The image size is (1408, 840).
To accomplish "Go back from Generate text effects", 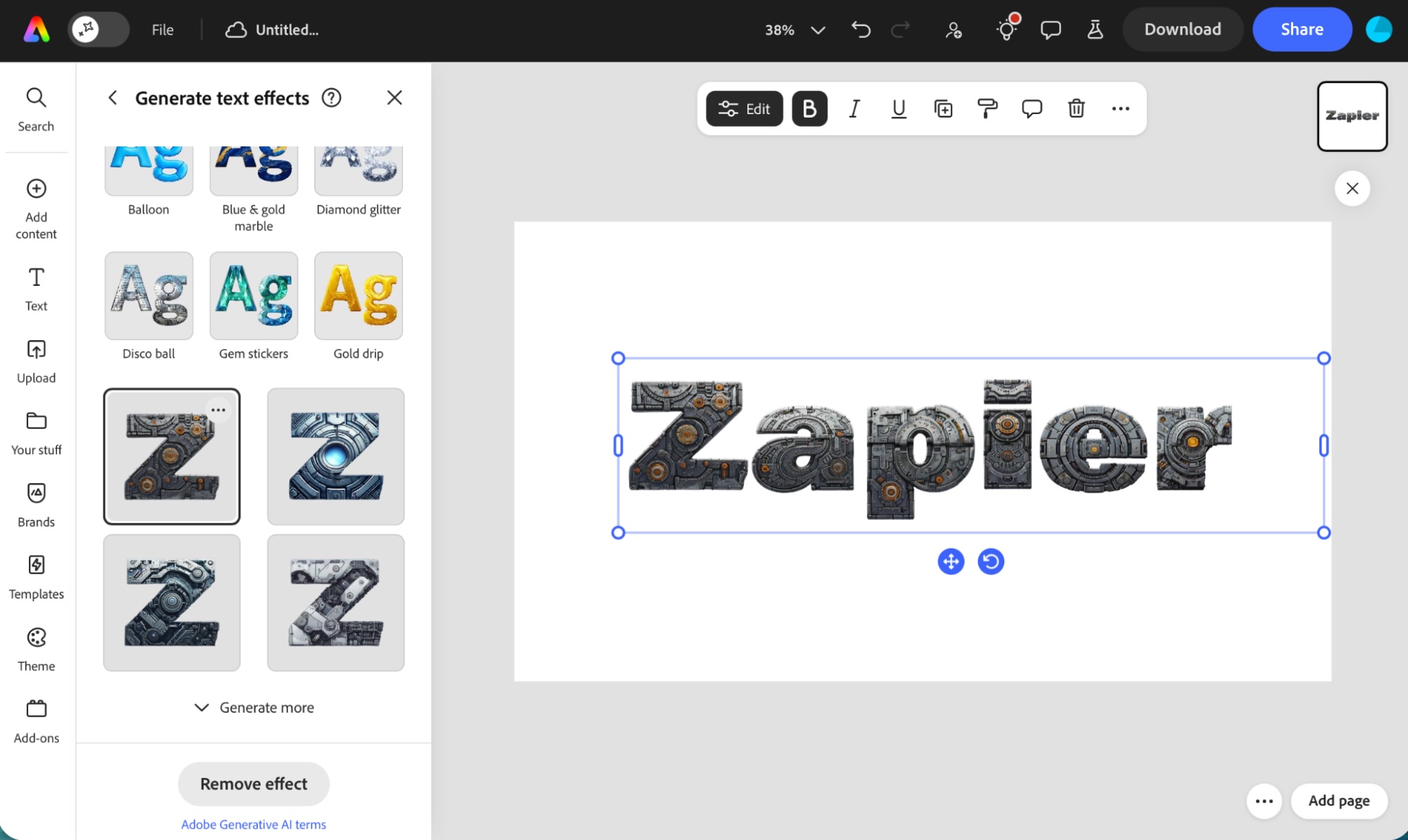I will tap(113, 98).
